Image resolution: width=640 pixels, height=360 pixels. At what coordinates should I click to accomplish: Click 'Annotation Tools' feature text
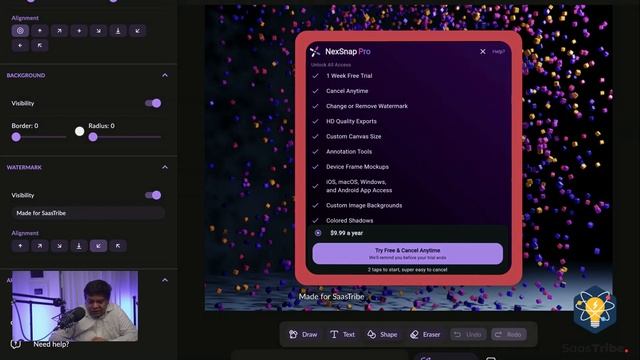[x=349, y=151]
